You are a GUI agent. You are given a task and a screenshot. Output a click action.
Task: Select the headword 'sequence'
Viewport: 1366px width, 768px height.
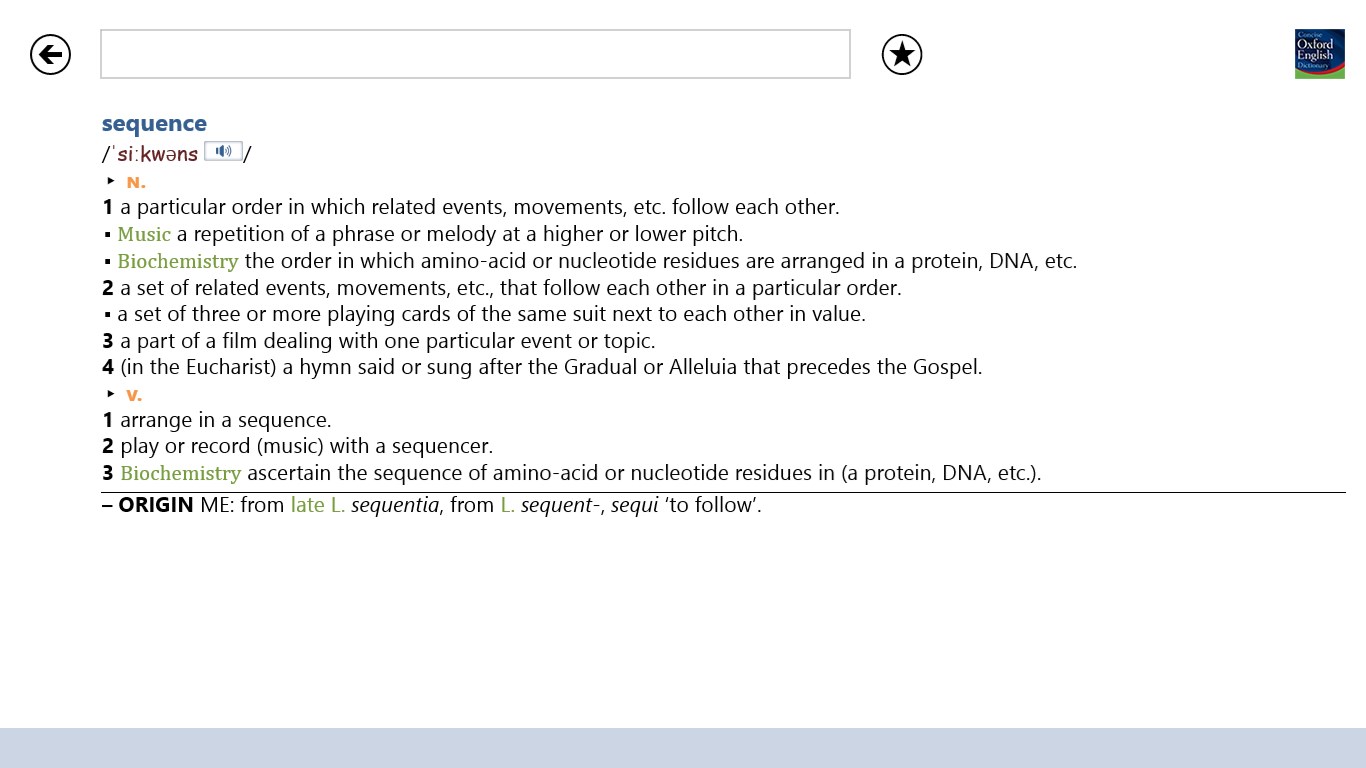pyautogui.click(x=154, y=123)
